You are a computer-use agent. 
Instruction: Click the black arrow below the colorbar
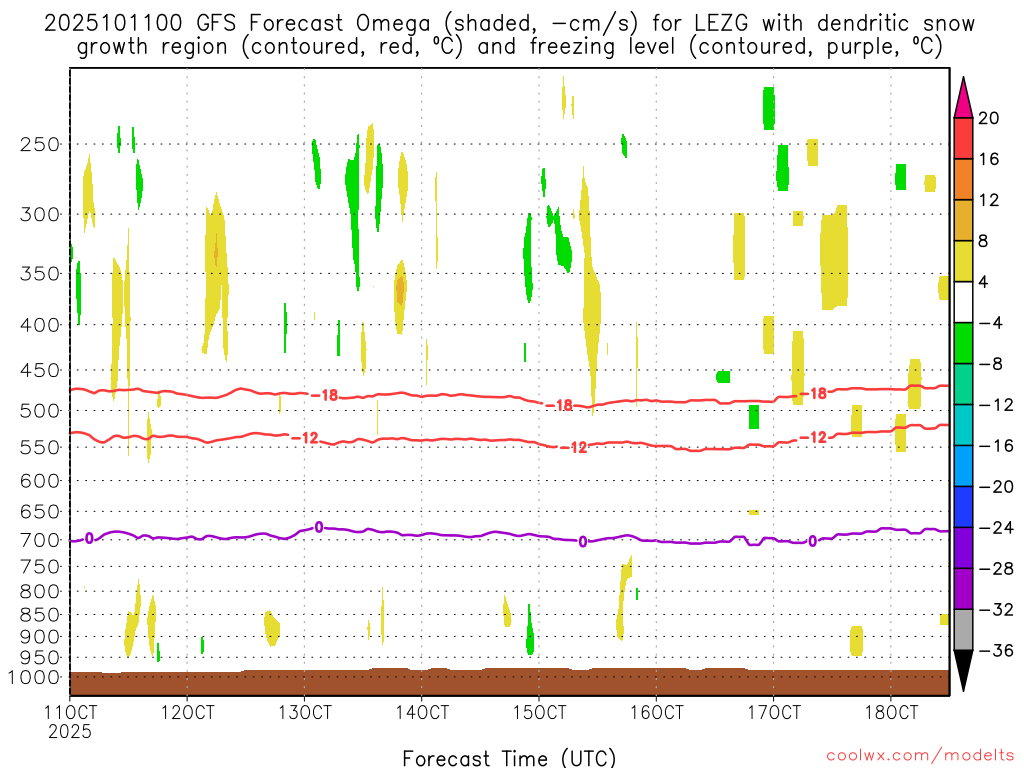[x=963, y=669]
